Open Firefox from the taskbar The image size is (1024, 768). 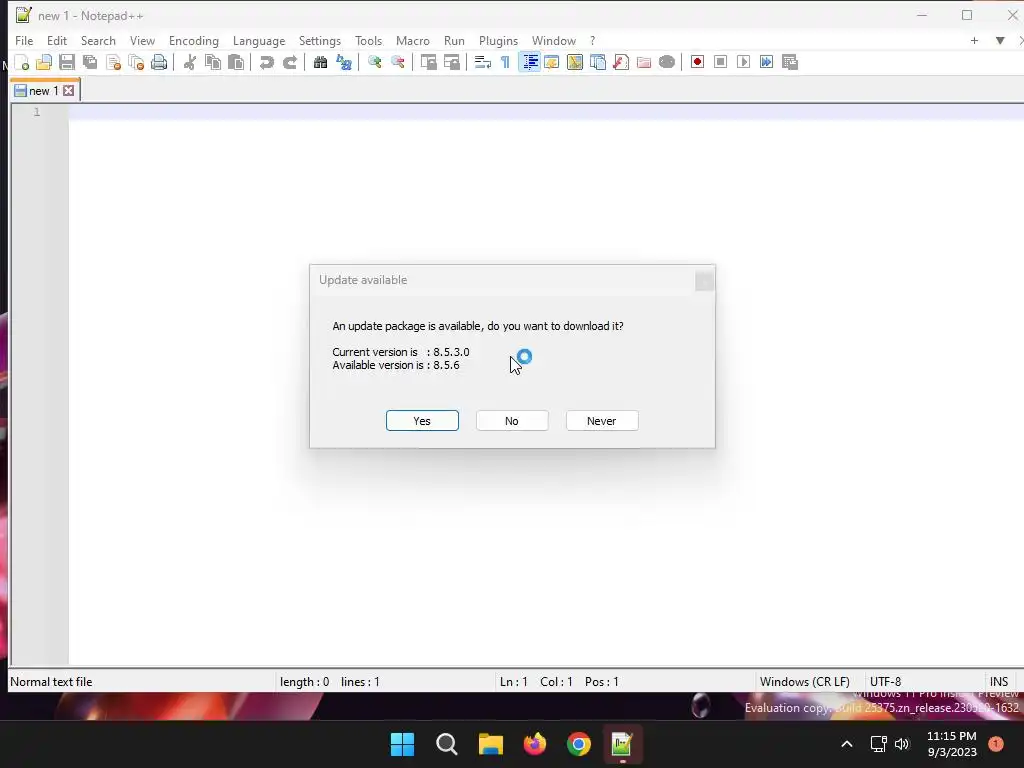pyautogui.click(x=534, y=744)
